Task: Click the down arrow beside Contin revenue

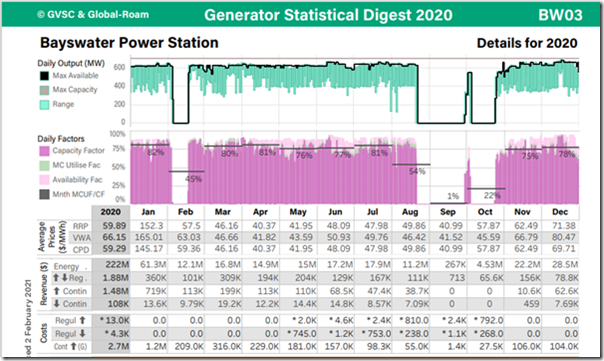Action: tap(56, 304)
